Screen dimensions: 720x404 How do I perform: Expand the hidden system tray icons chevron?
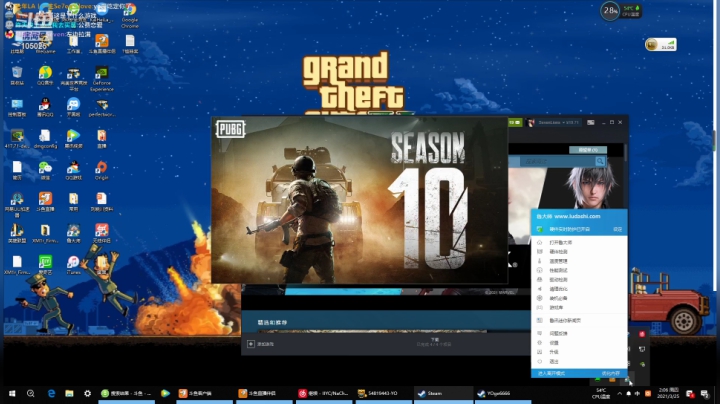(619, 393)
